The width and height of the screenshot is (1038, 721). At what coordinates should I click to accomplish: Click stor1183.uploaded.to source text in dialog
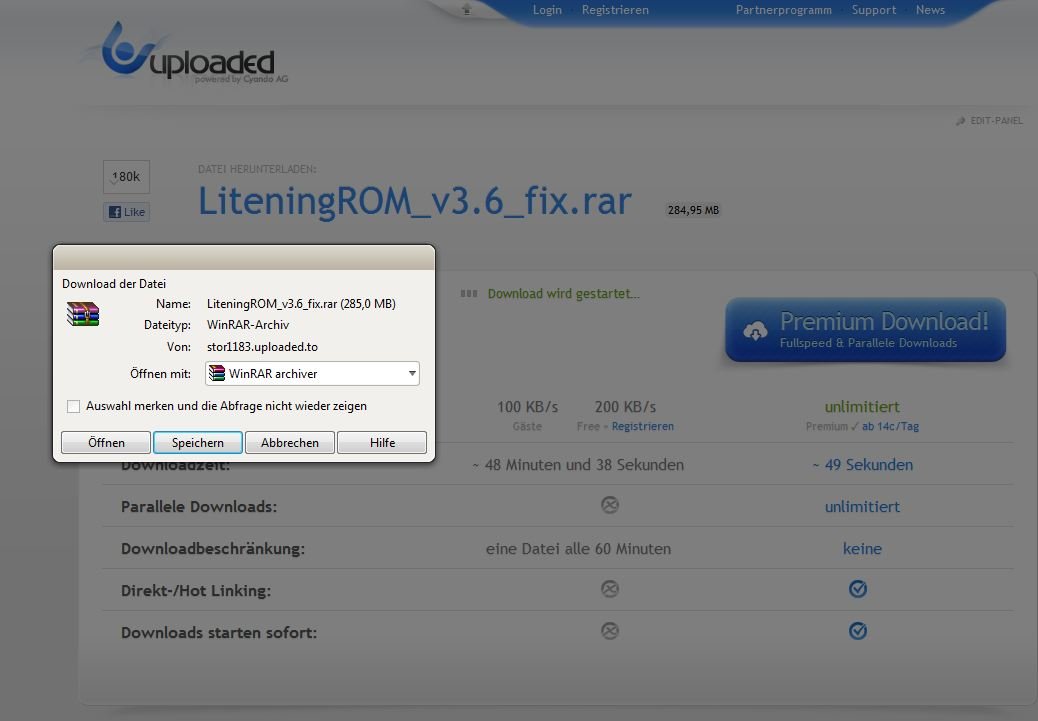(262, 347)
